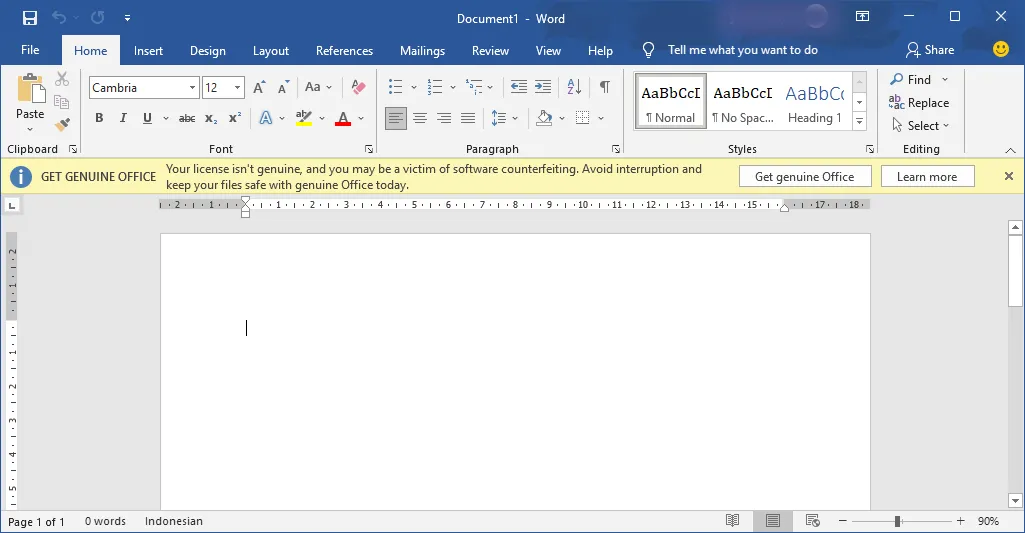The image size is (1025, 533).
Task: Toggle Bold formatting
Action: click(99, 118)
